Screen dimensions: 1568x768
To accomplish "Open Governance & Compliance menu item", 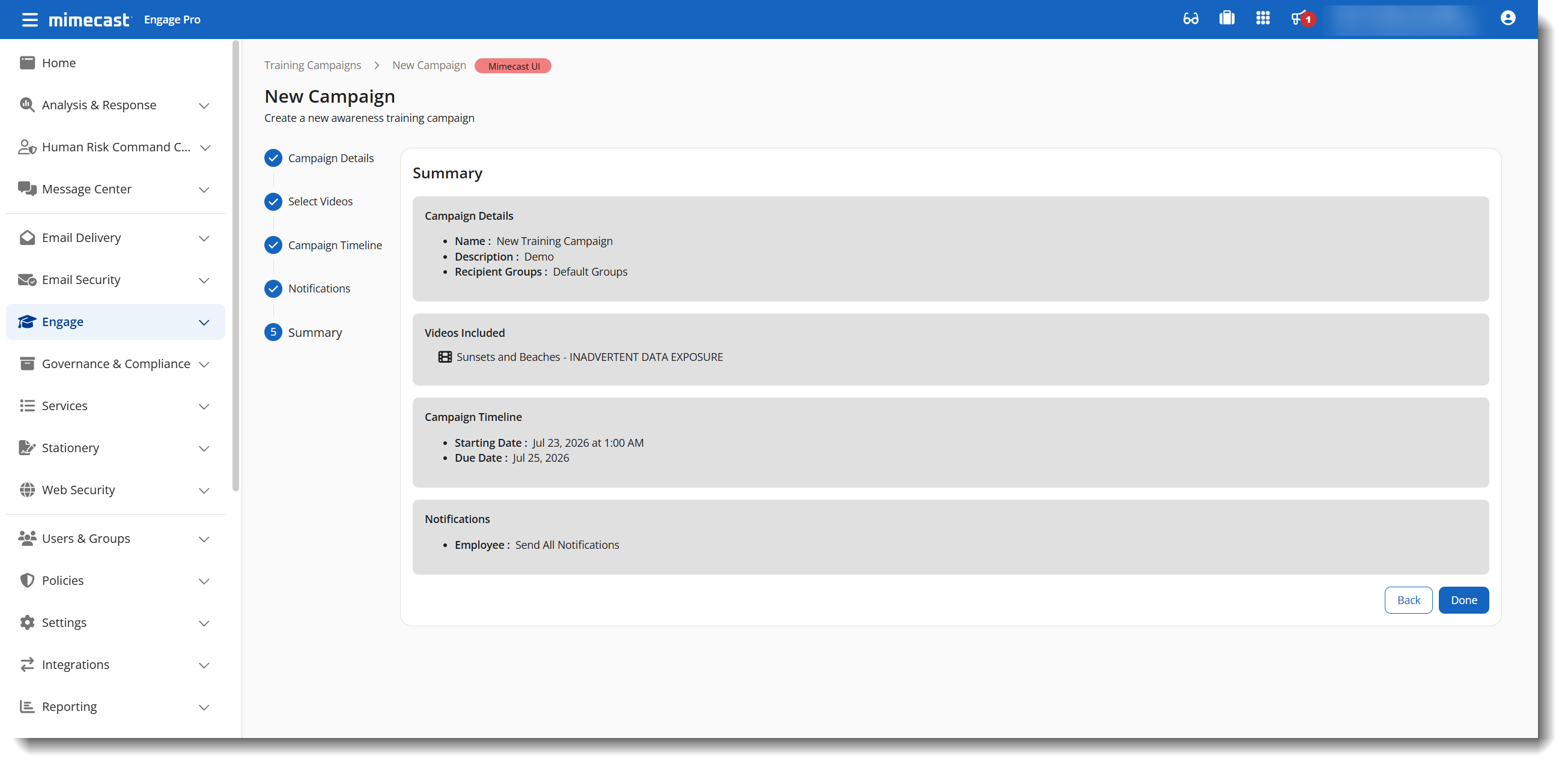I will (x=116, y=364).
